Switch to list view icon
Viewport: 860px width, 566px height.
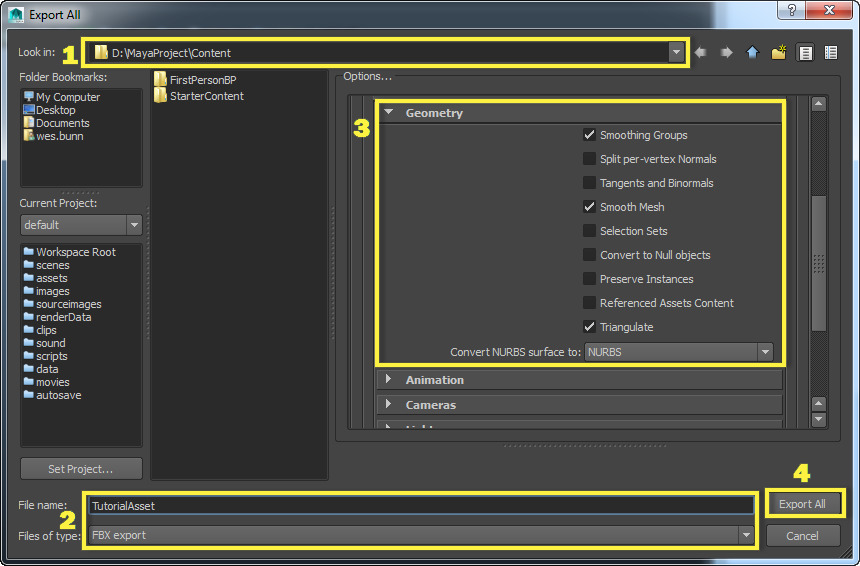coord(805,53)
